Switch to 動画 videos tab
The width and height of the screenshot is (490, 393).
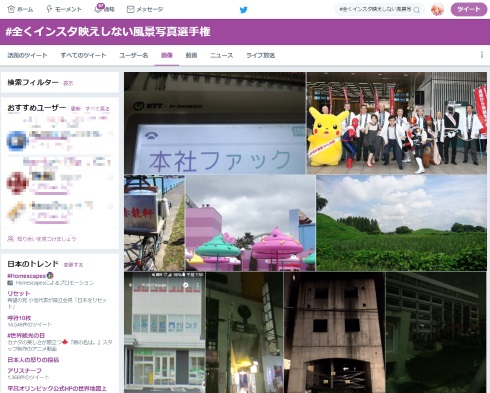click(x=191, y=55)
